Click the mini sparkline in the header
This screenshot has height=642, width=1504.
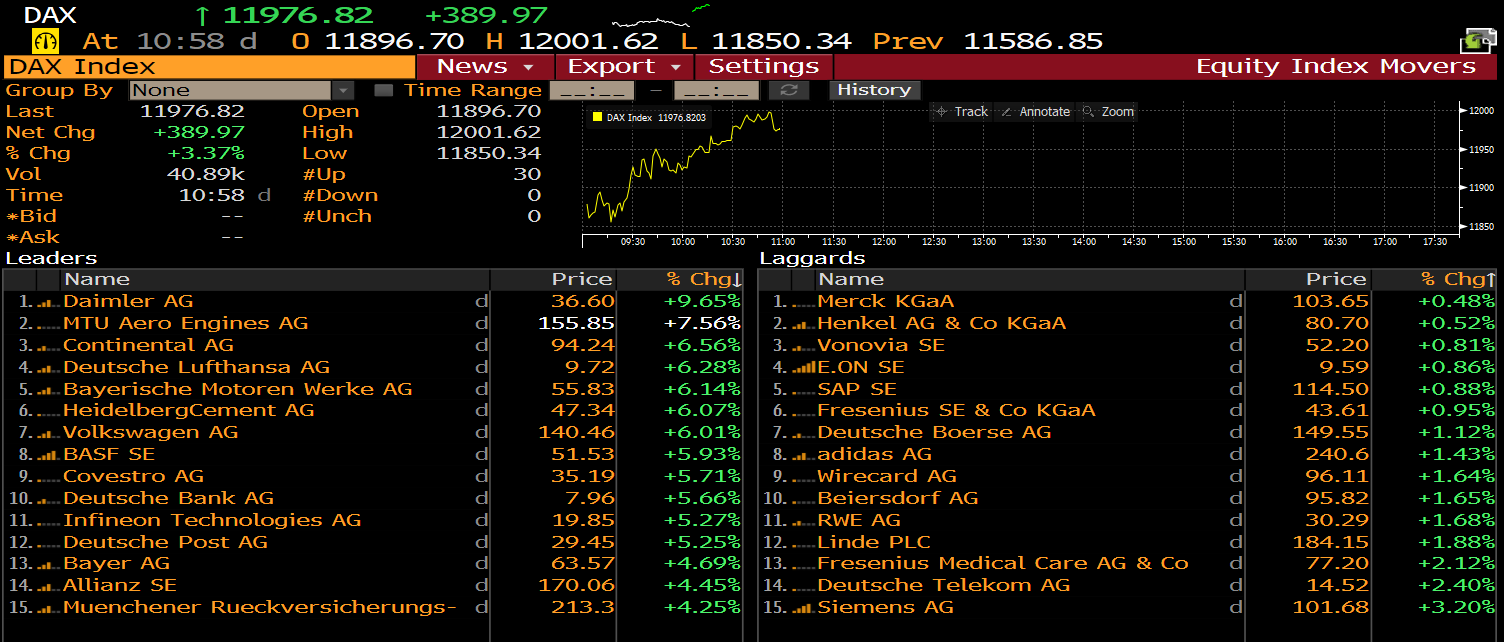[661, 15]
